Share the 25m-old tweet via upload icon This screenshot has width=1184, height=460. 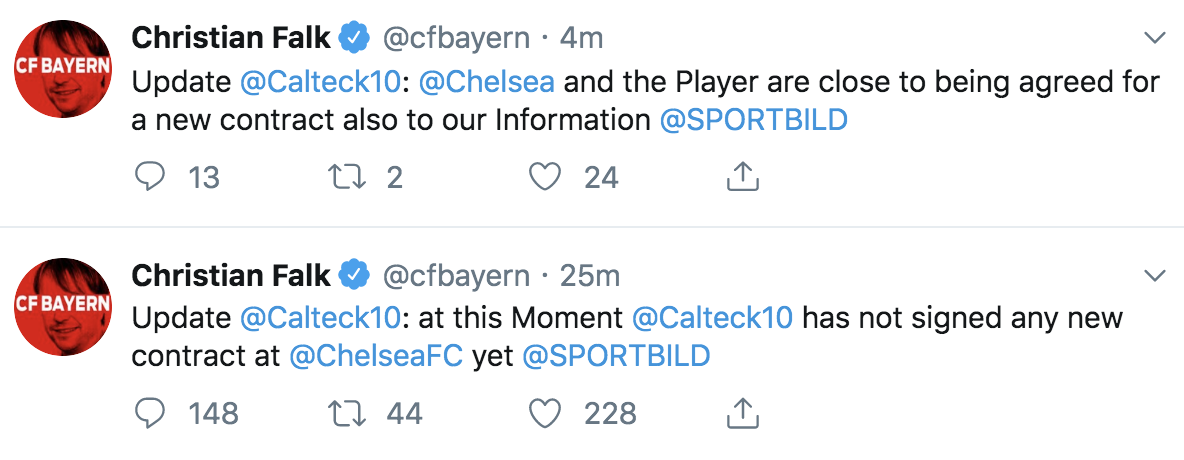[740, 412]
